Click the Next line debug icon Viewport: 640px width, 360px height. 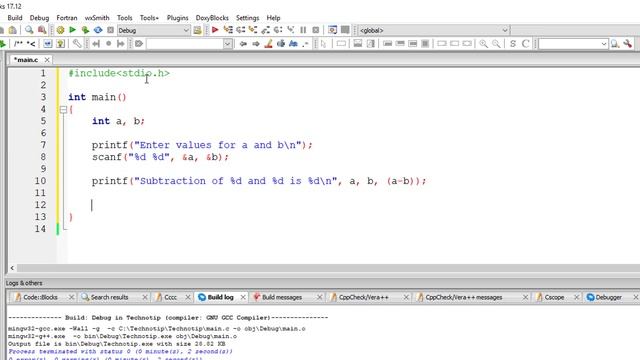point(240,30)
